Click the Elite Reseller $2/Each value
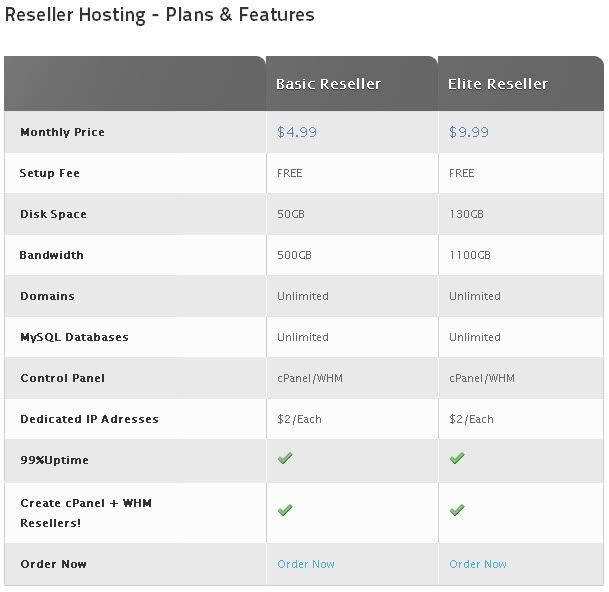Image resolution: width=609 pixels, height=592 pixels. pos(471,419)
